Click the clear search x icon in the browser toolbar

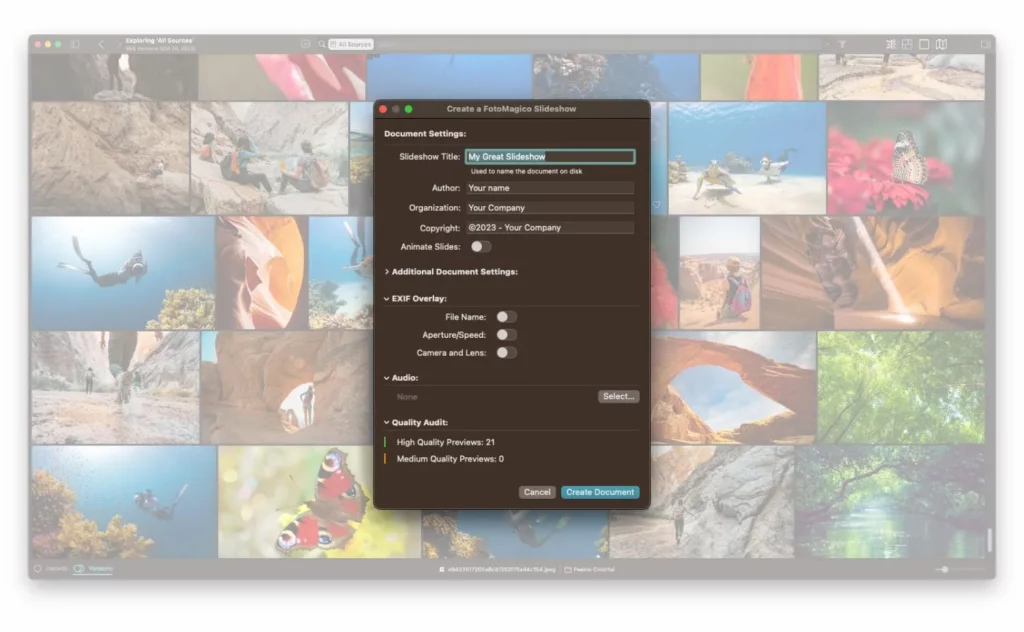tap(826, 44)
